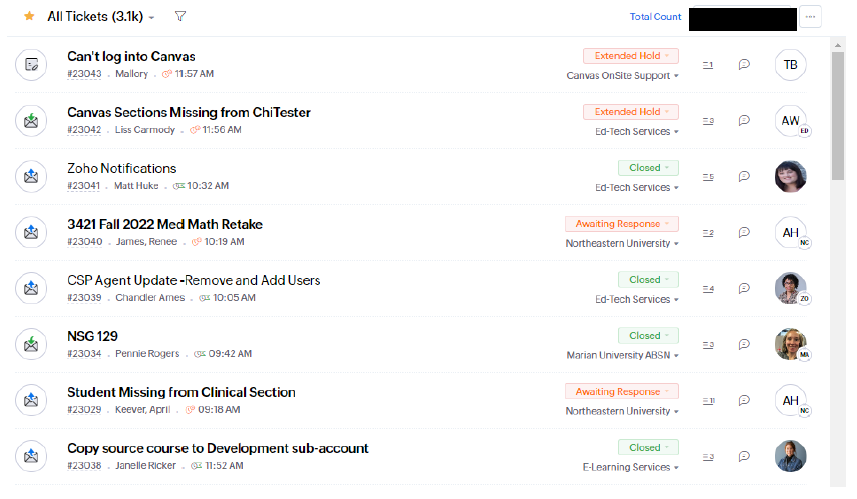Click thread count icon for NSG 129 ticket

pos(708,345)
